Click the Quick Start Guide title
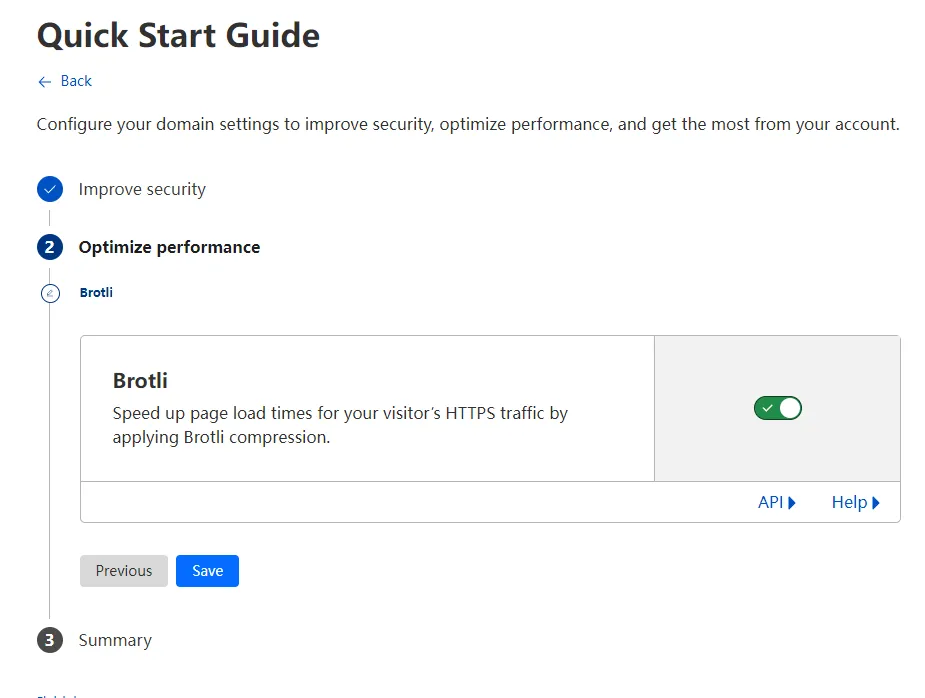This screenshot has height=698, width=925. coord(178,36)
